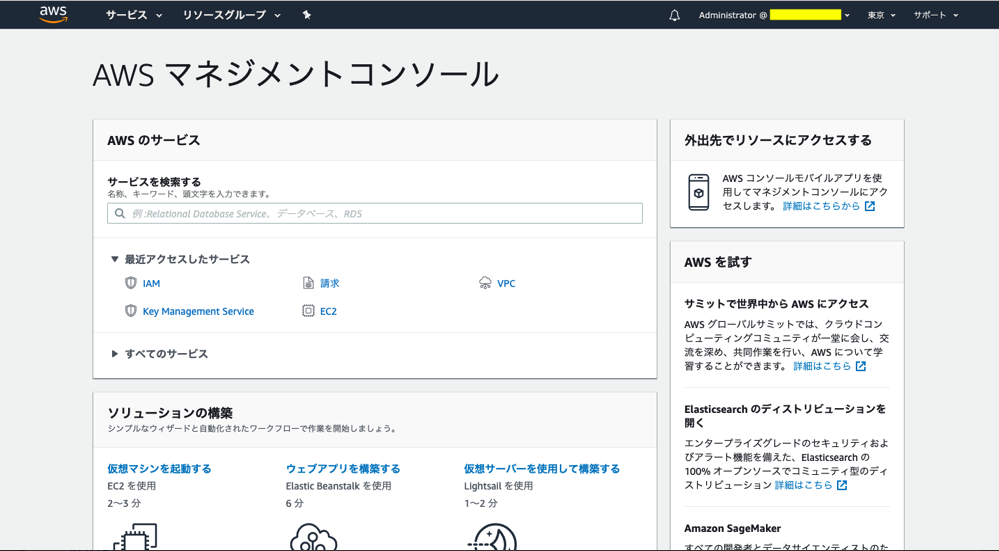The width and height of the screenshot is (999, 551).
Task: Click the billing document icon
Action: click(x=308, y=283)
